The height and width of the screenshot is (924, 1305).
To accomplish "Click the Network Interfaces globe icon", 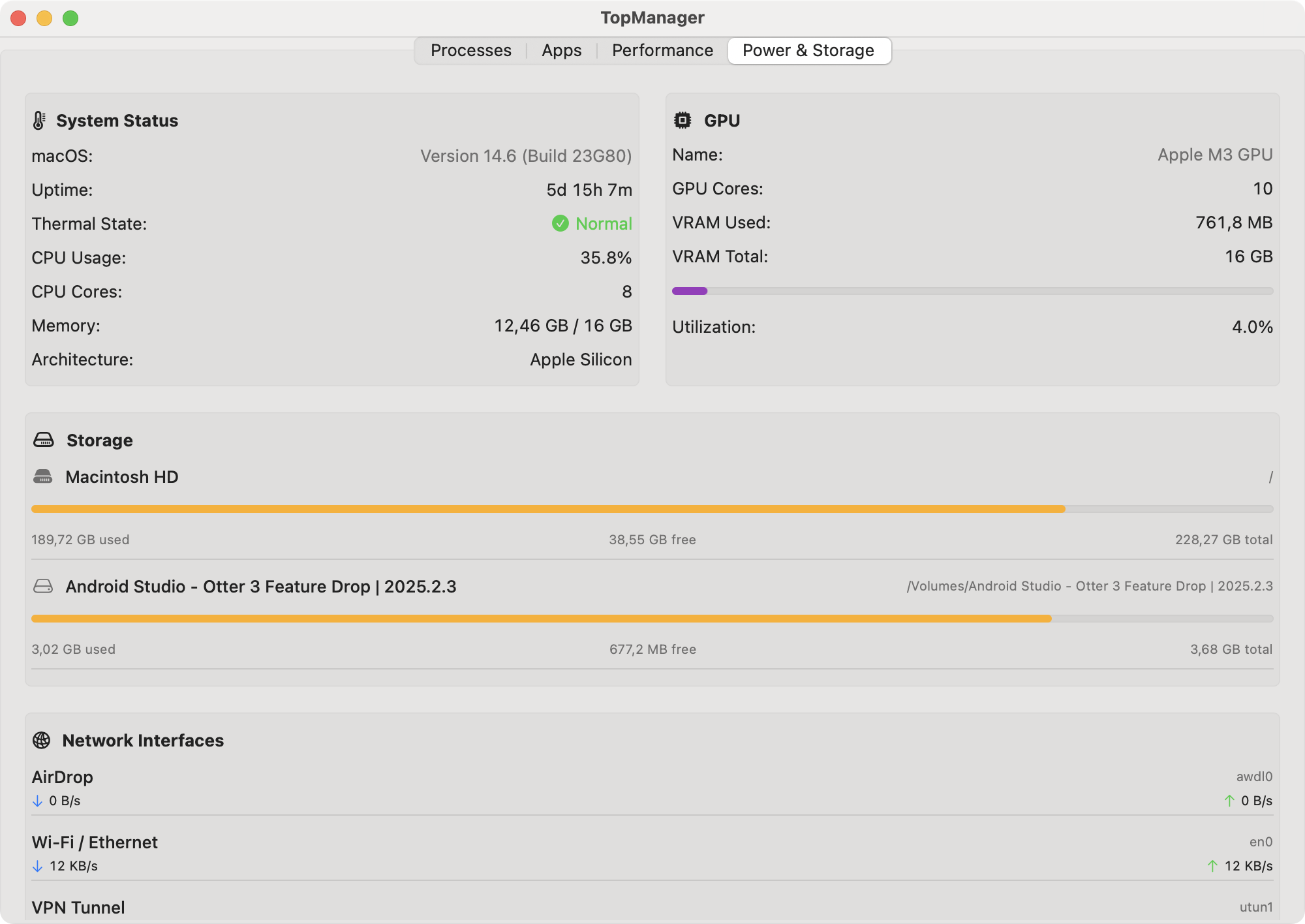I will pos(42,740).
